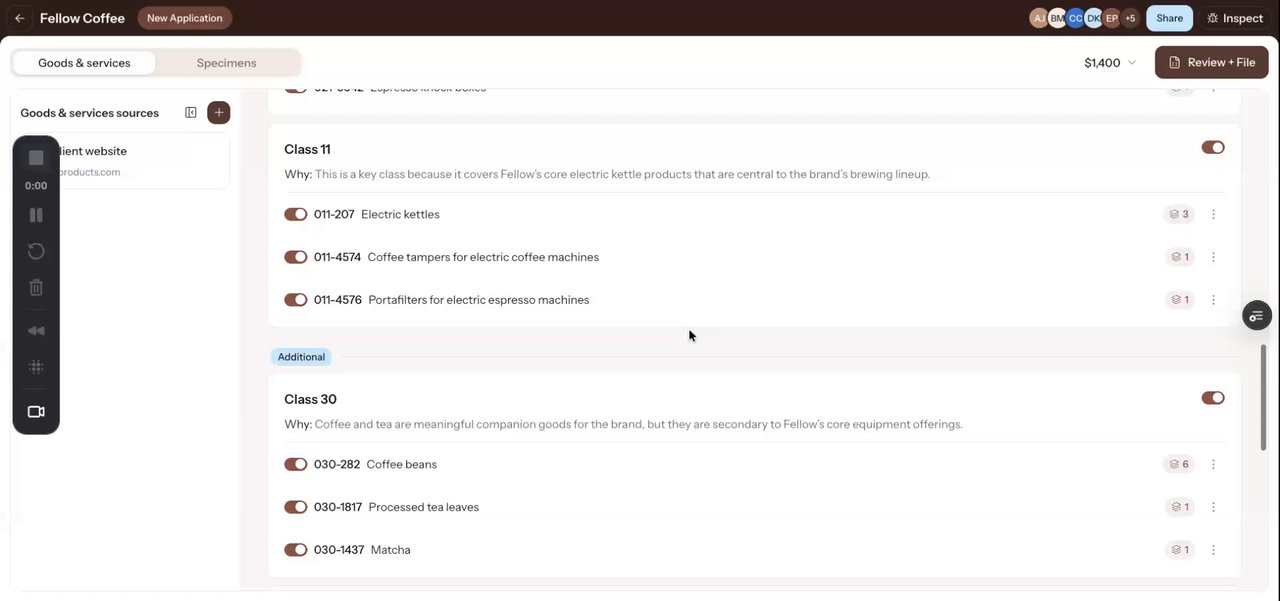The width and height of the screenshot is (1280, 601).
Task: Turn off the Class 30 toggle
Action: point(1213,398)
